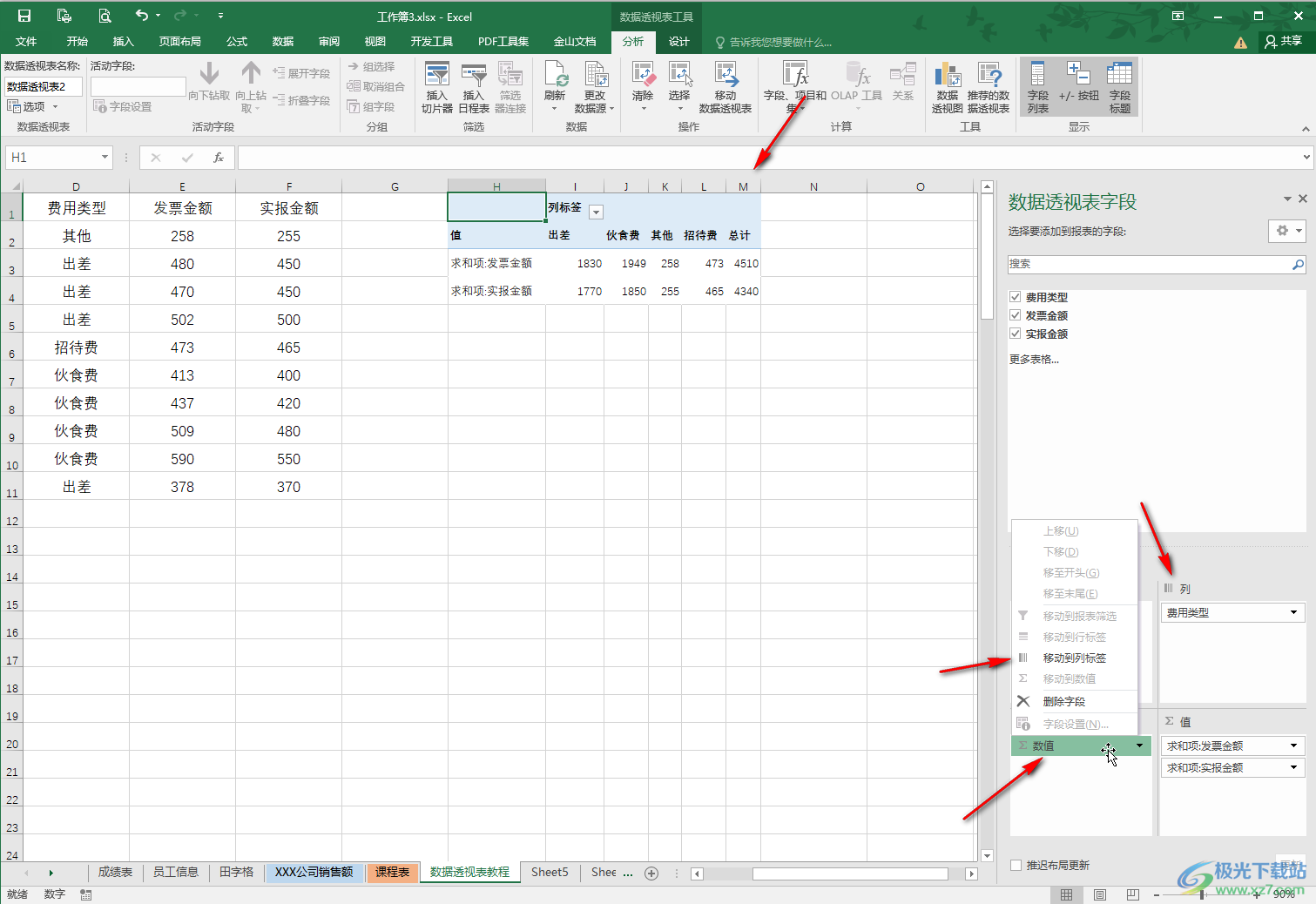Uncheck the 实报金额 field checkbox

click(x=1015, y=334)
